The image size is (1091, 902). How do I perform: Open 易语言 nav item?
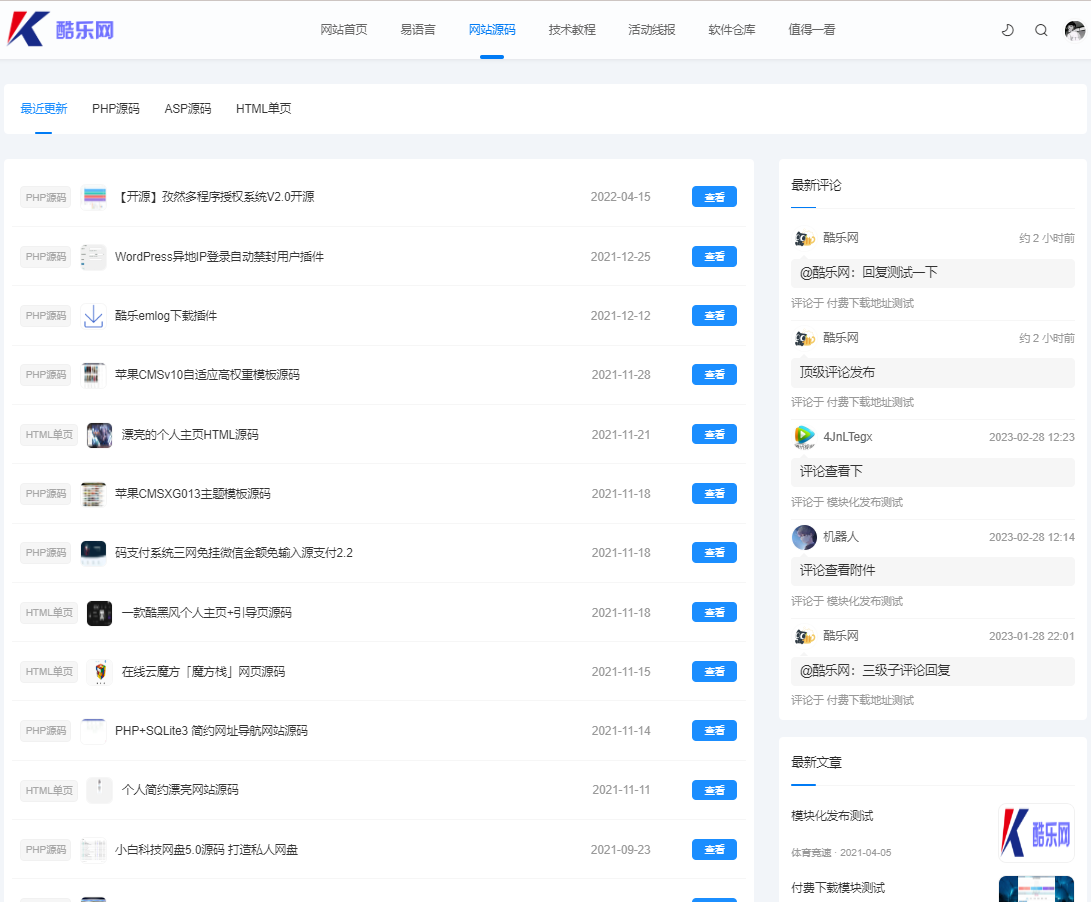[418, 30]
